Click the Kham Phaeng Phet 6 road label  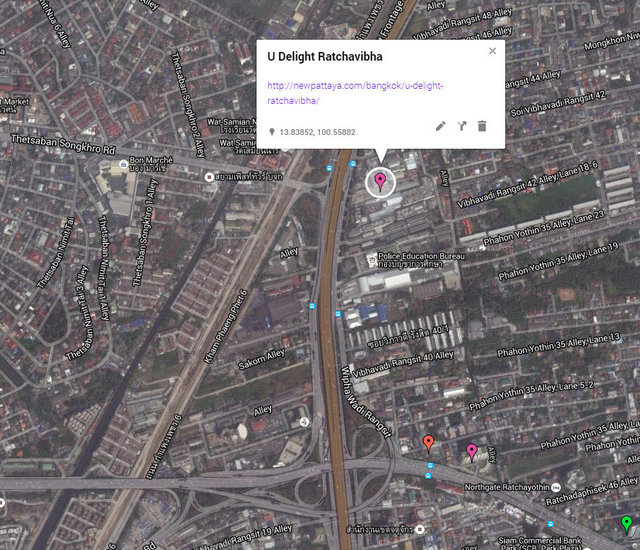pyautogui.click(x=226, y=326)
